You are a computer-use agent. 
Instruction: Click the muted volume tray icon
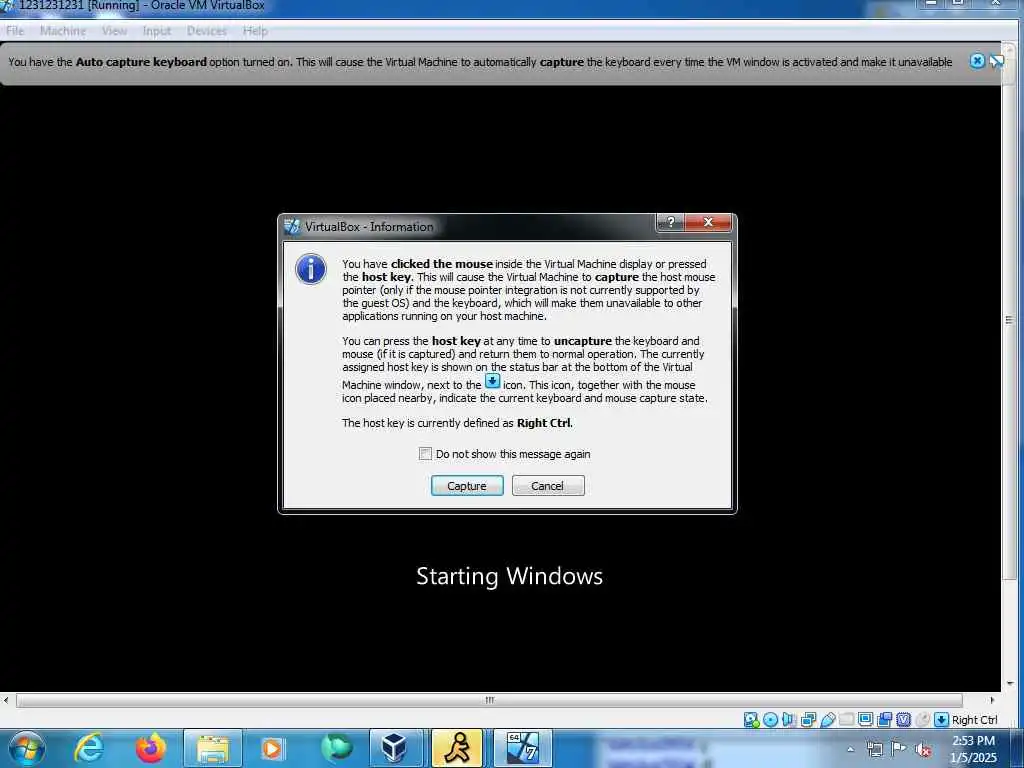pos(923,749)
